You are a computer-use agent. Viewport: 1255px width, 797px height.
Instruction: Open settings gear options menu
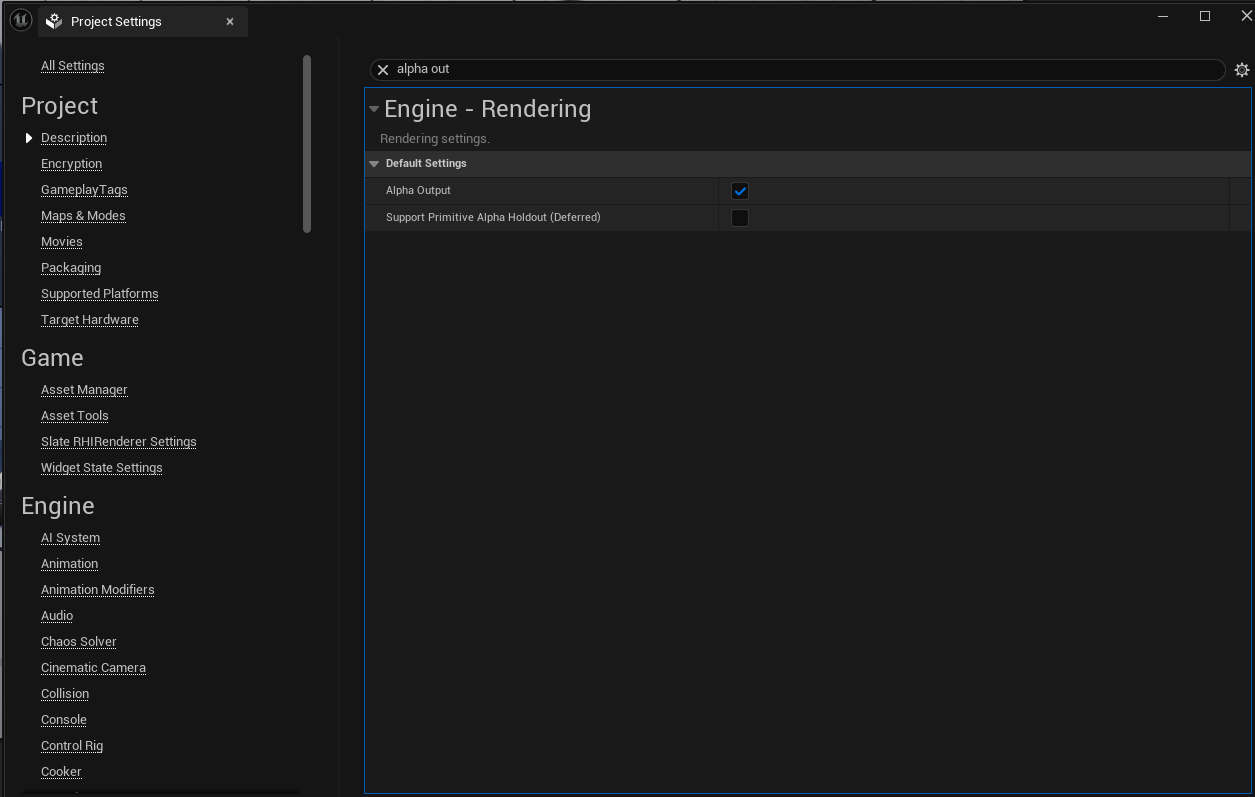(1241, 70)
